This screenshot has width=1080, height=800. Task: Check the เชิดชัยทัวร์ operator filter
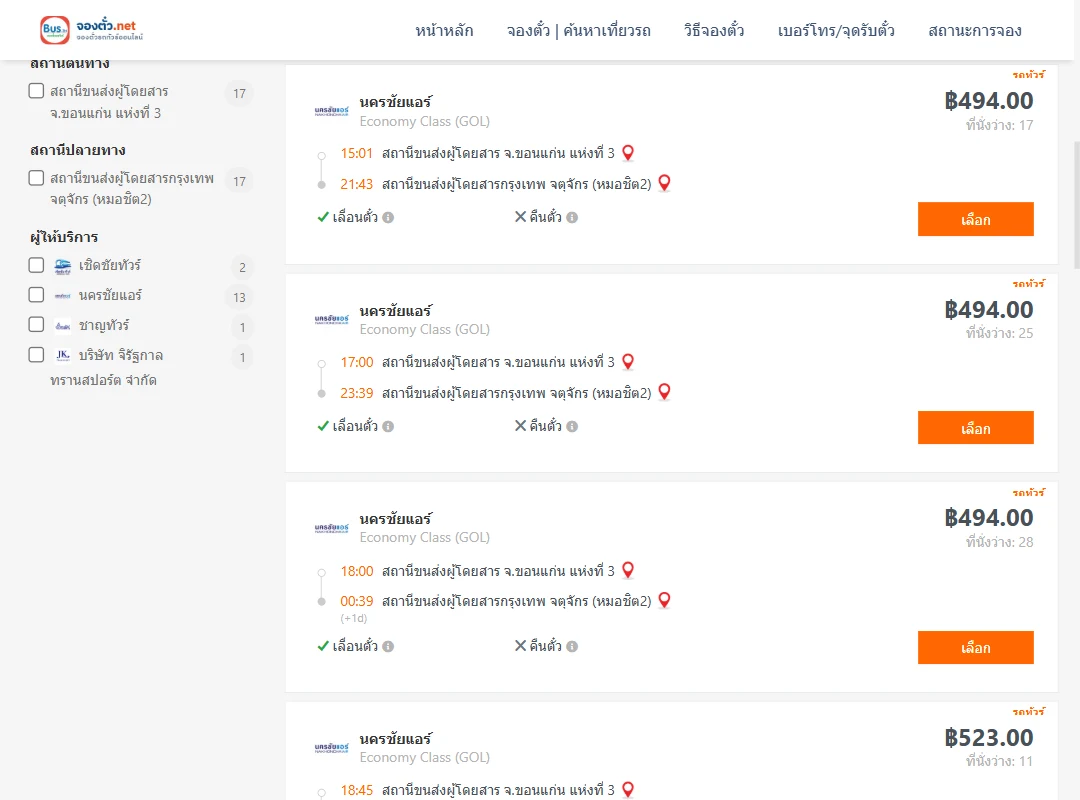tap(37, 265)
